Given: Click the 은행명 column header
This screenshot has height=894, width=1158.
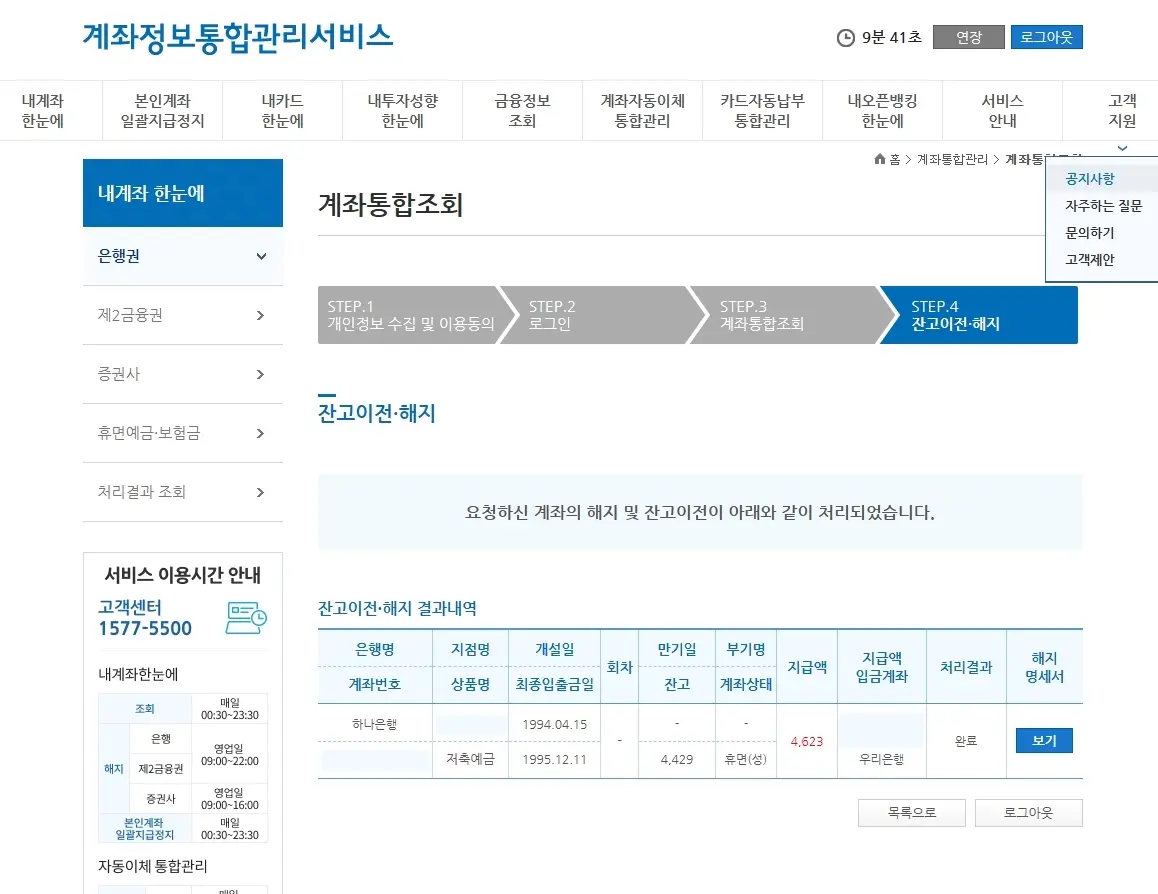Looking at the screenshot, I should 374,650.
